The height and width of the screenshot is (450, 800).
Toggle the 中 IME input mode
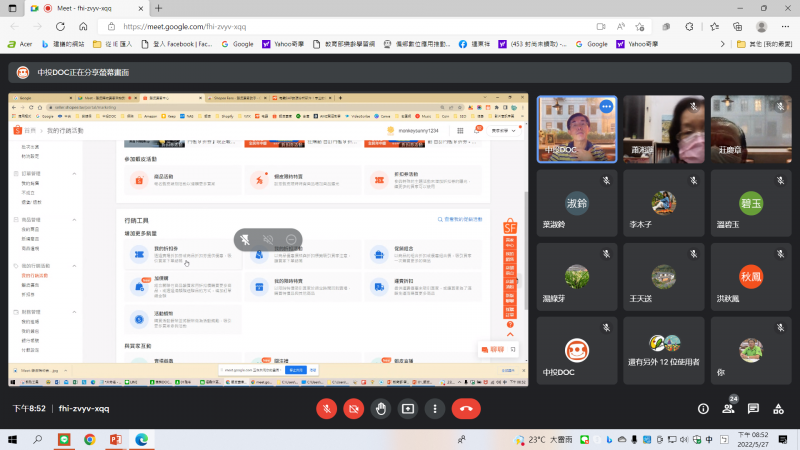[709, 439]
